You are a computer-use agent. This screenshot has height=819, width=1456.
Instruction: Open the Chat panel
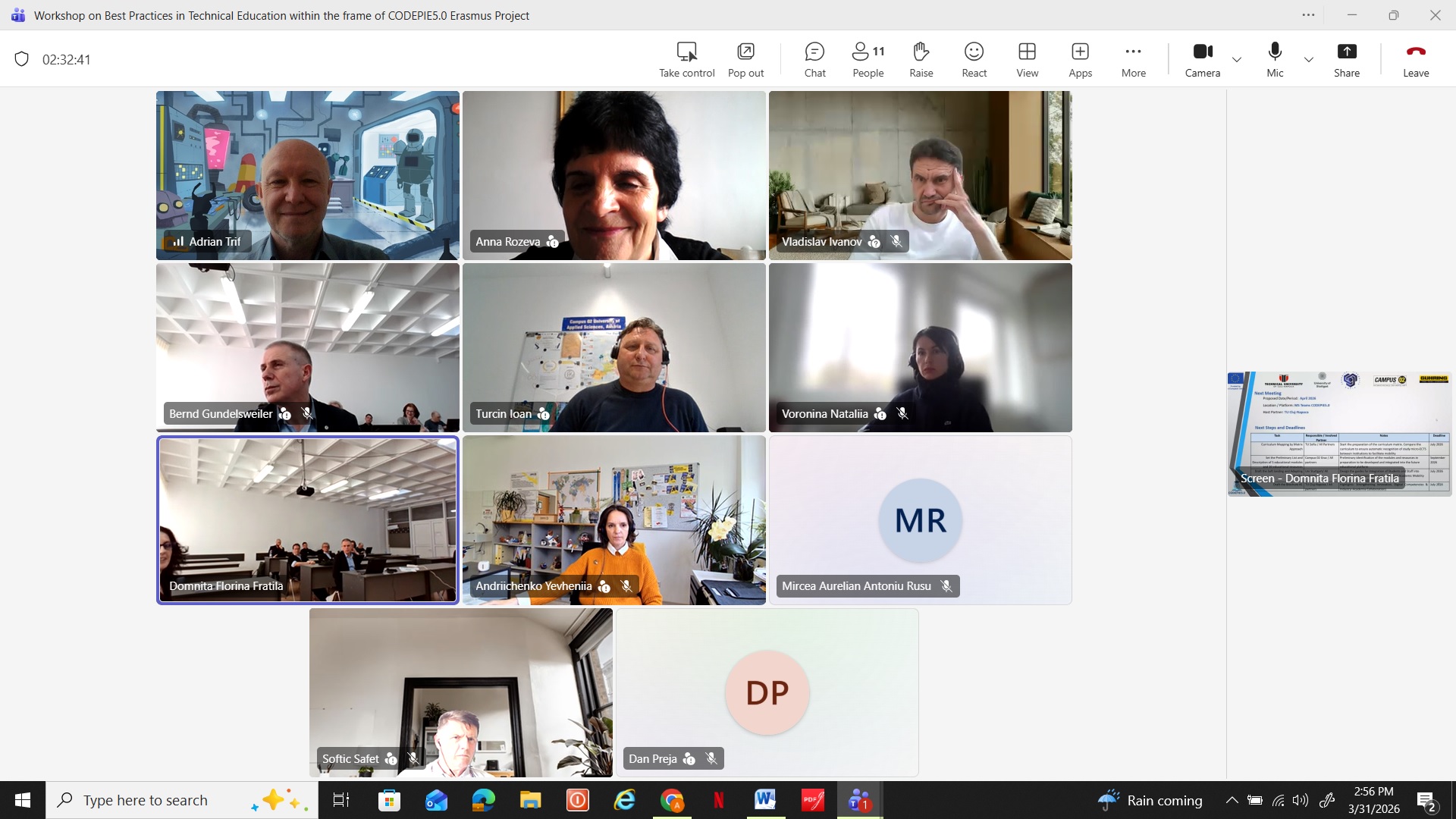pos(814,59)
